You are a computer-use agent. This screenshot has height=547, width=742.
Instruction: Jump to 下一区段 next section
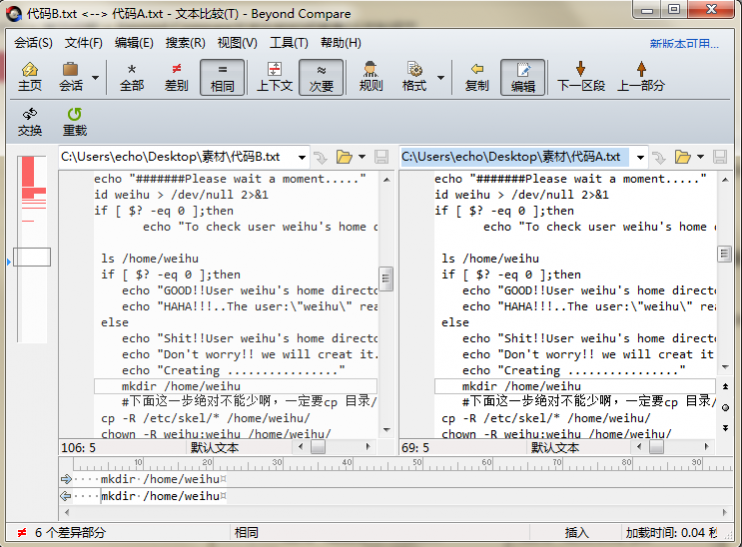click(x=581, y=76)
